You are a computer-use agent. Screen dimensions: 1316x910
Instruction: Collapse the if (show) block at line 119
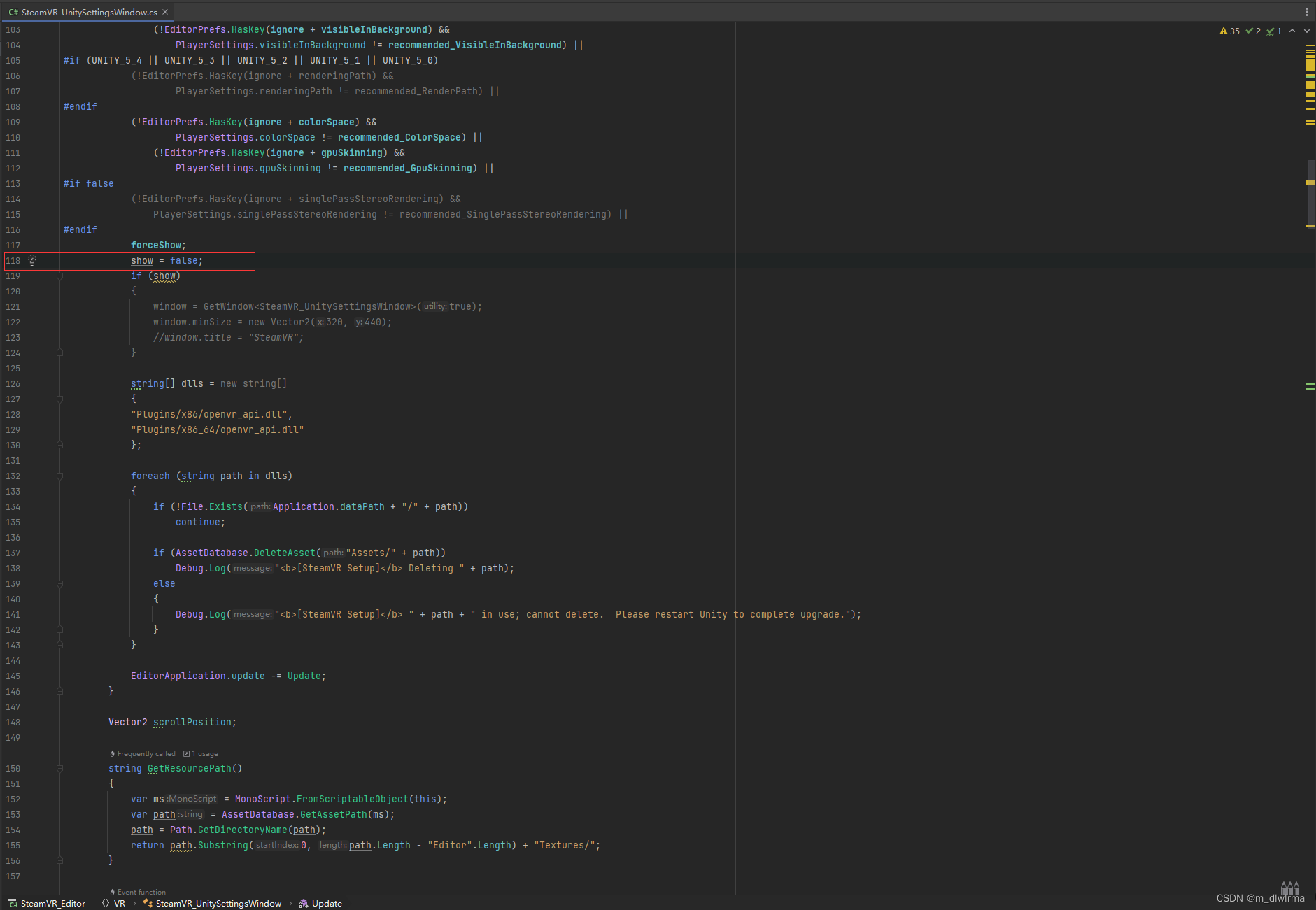(x=59, y=276)
